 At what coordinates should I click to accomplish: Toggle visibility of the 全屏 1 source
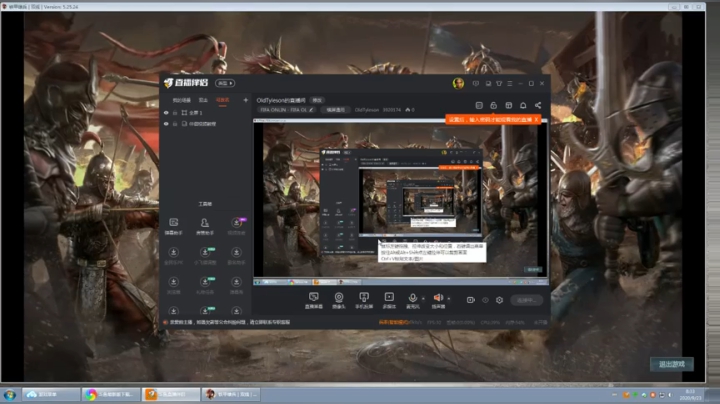166,112
